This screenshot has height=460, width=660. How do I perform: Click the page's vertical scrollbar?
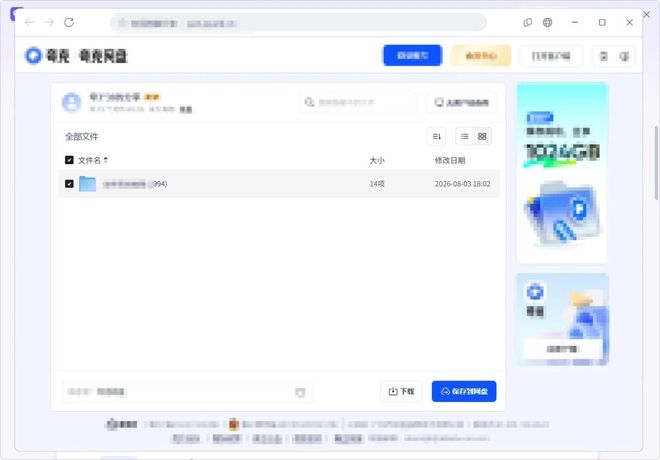pyautogui.click(x=656, y=162)
